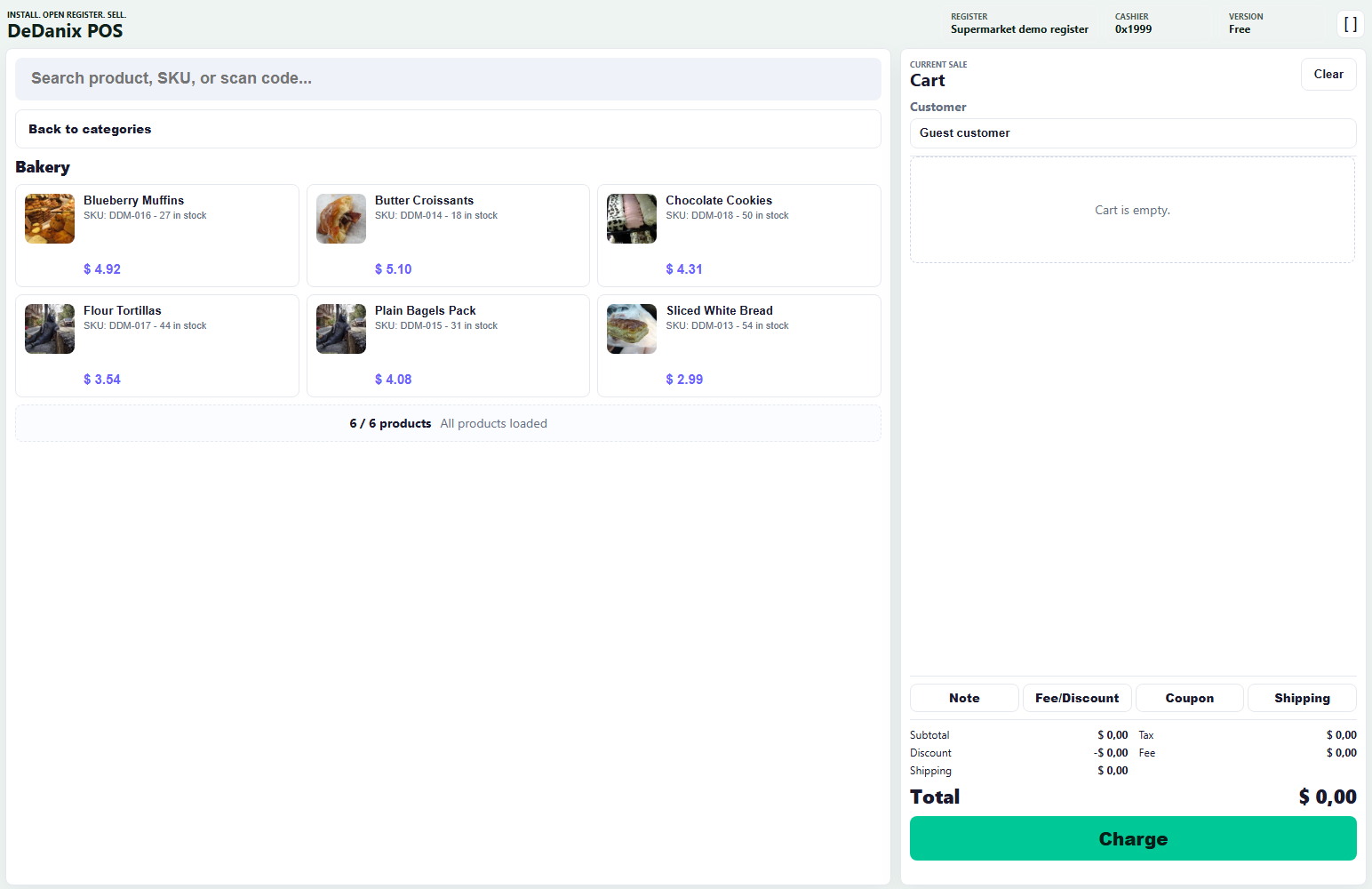Add Flour Tortillas by its name
Screen dimensions: 1372x889
123,310
